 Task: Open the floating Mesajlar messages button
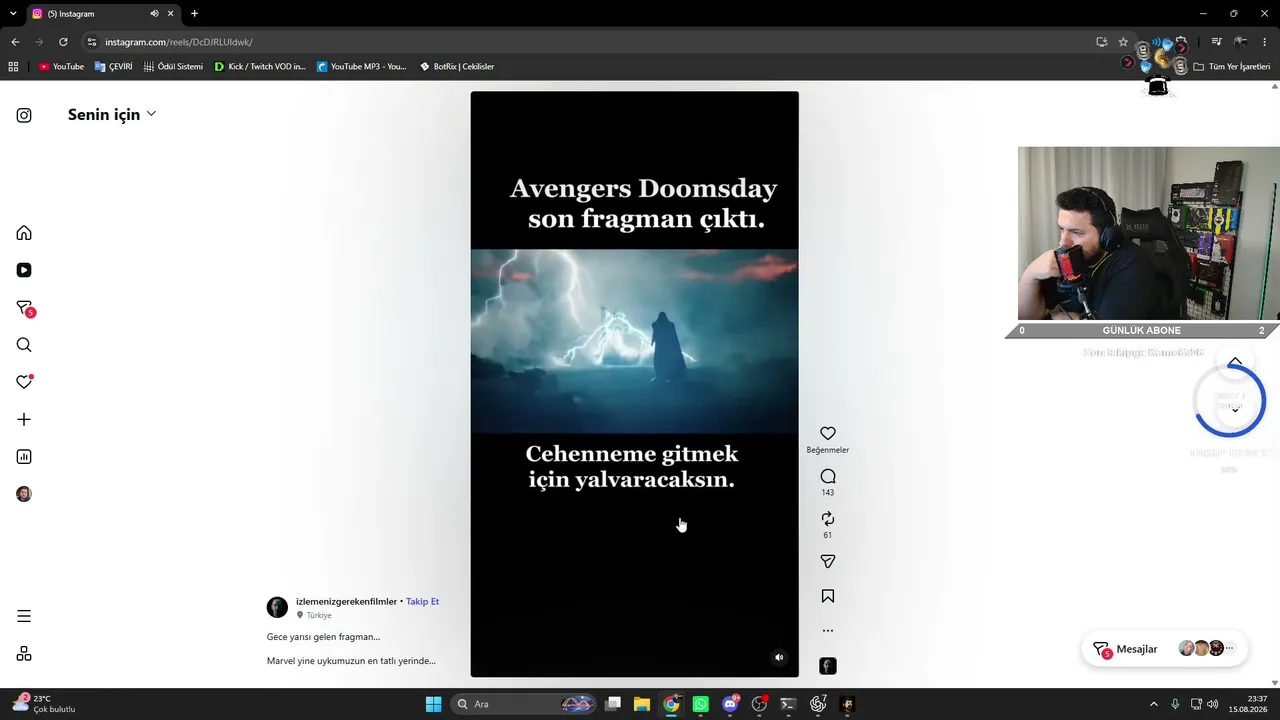click(1165, 649)
